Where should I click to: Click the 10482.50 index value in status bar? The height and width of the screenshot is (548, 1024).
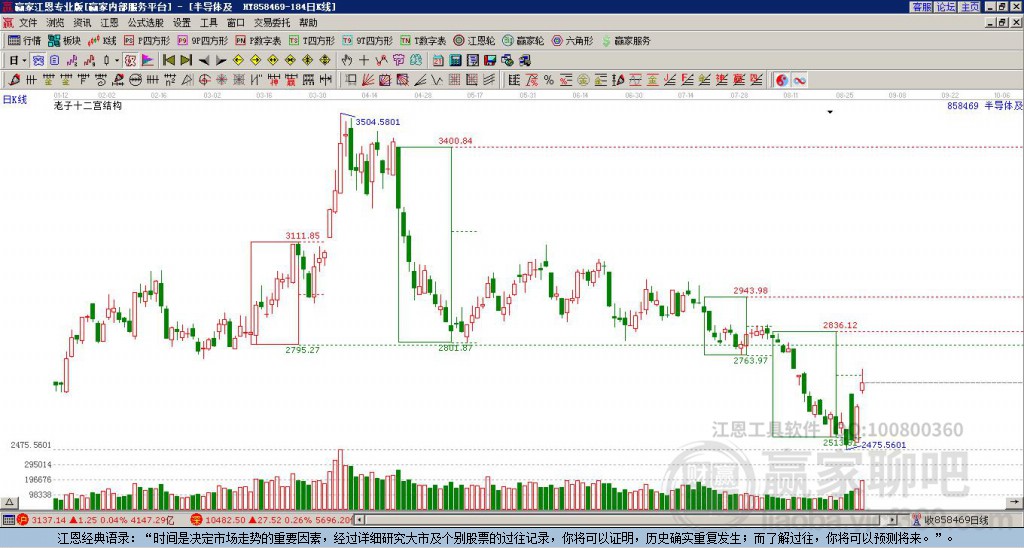(223, 520)
